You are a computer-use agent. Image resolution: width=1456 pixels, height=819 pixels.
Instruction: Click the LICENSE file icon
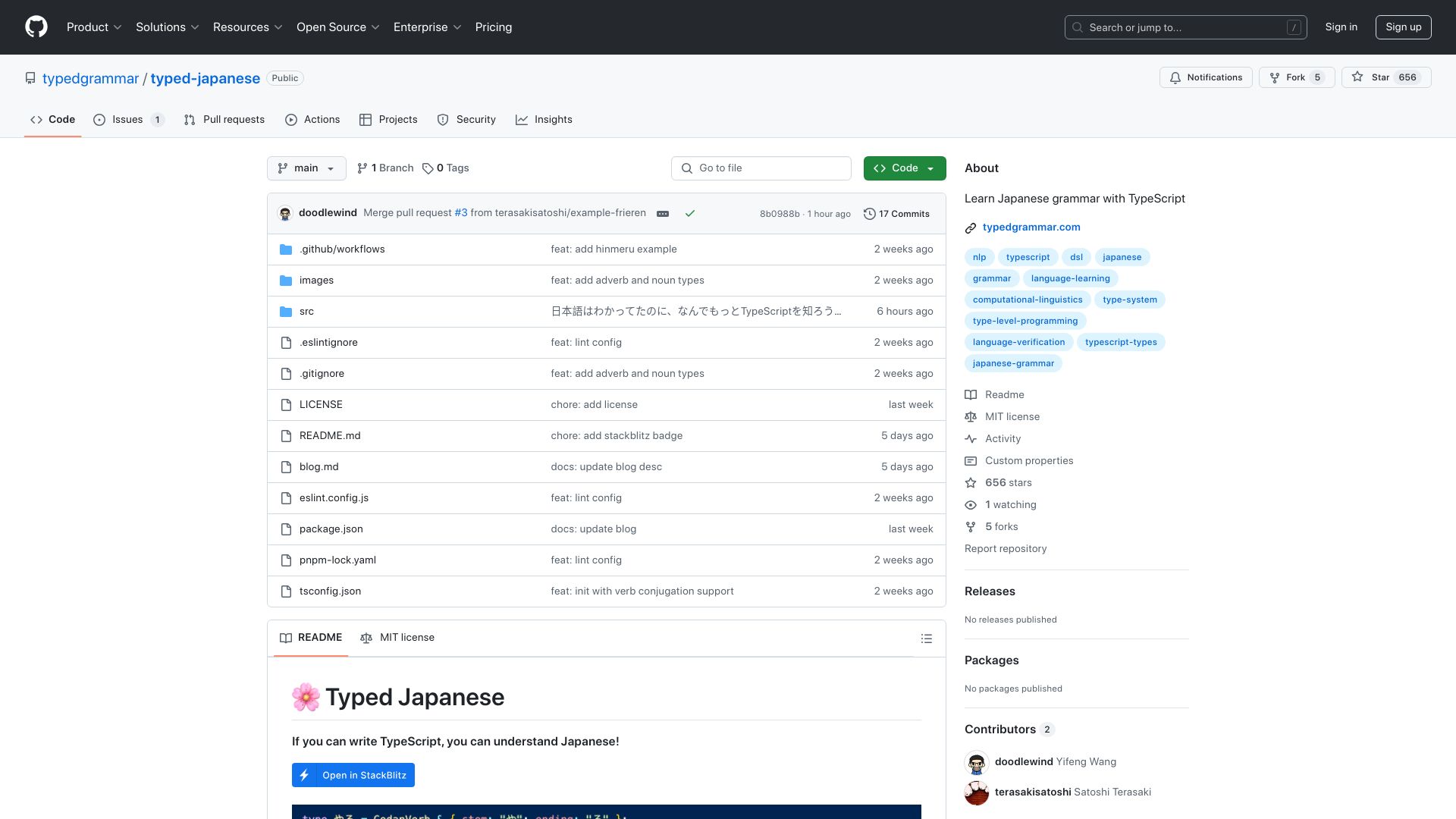point(286,405)
